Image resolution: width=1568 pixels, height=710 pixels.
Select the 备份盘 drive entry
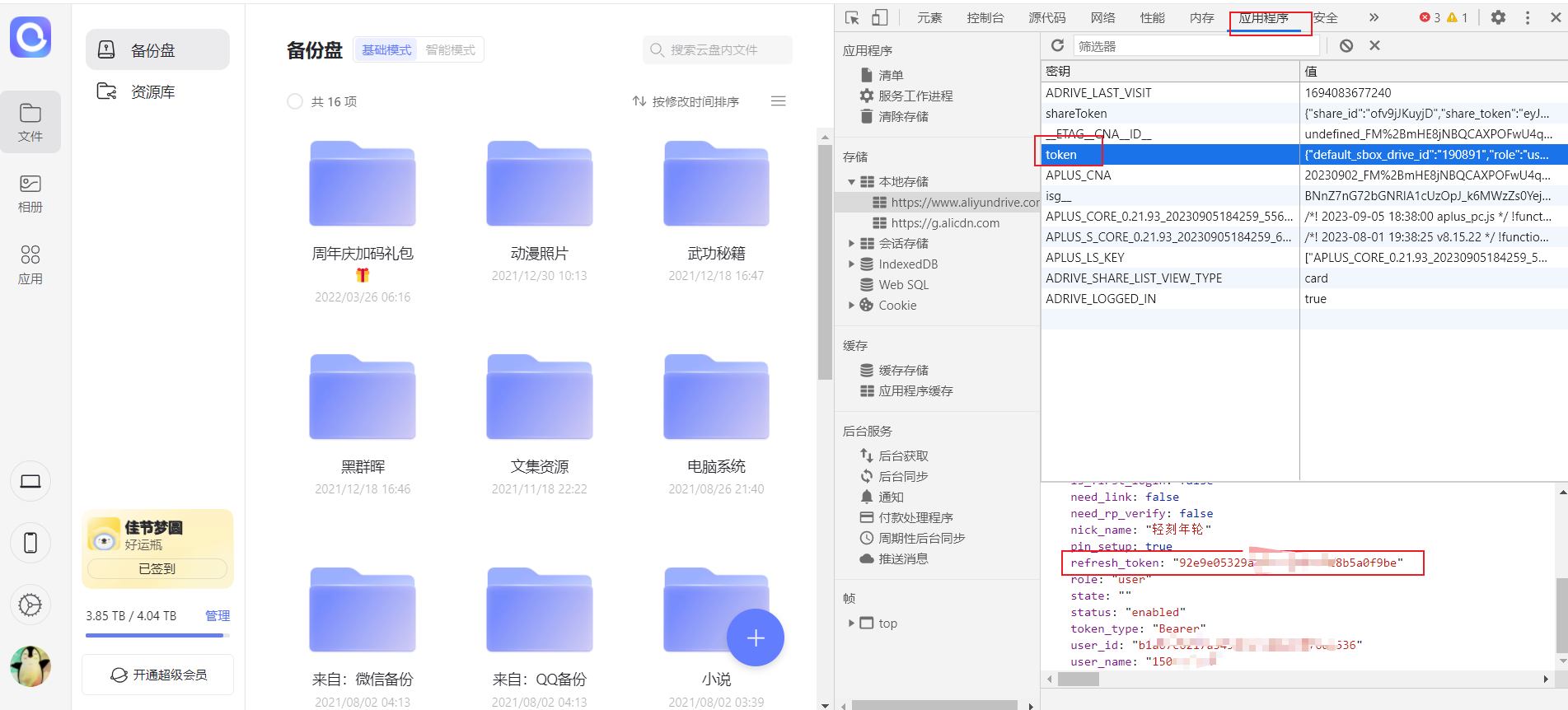pyautogui.click(x=157, y=50)
